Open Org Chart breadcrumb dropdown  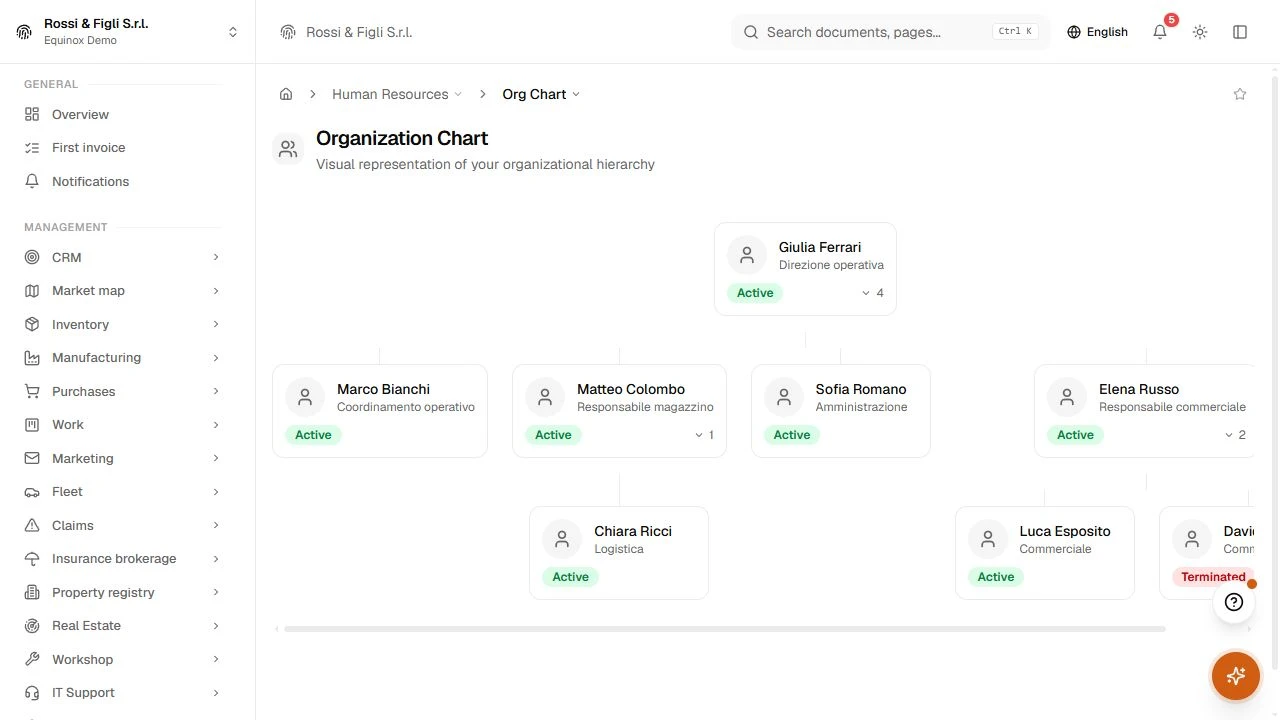[541, 94]
